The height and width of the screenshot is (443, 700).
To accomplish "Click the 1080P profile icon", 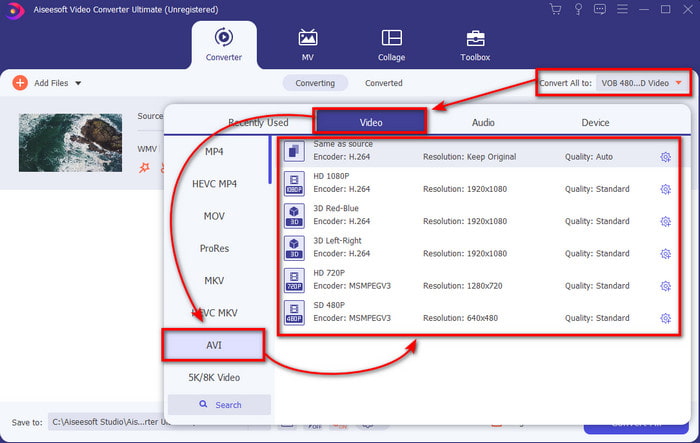I will 294,184.
